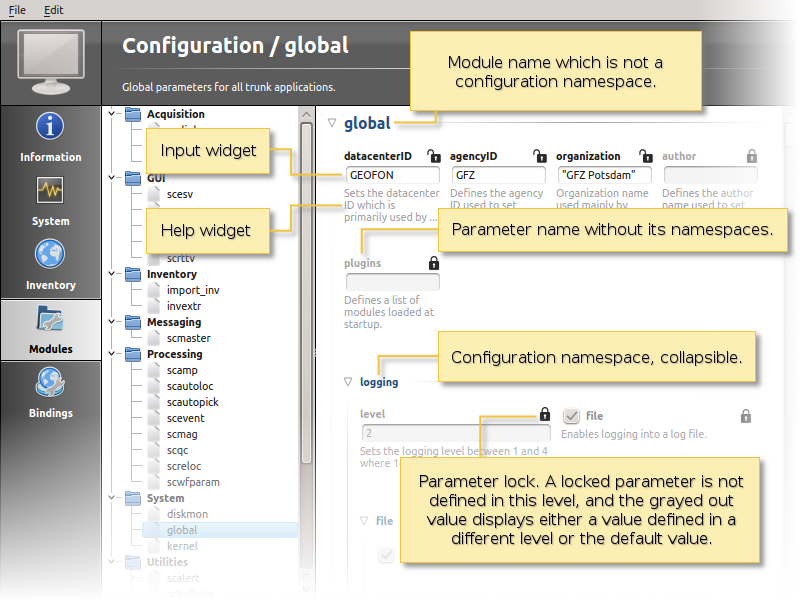The image size is (800, 600).
Task: Toggle the lock on the author parameter
Action: [751, 157]
